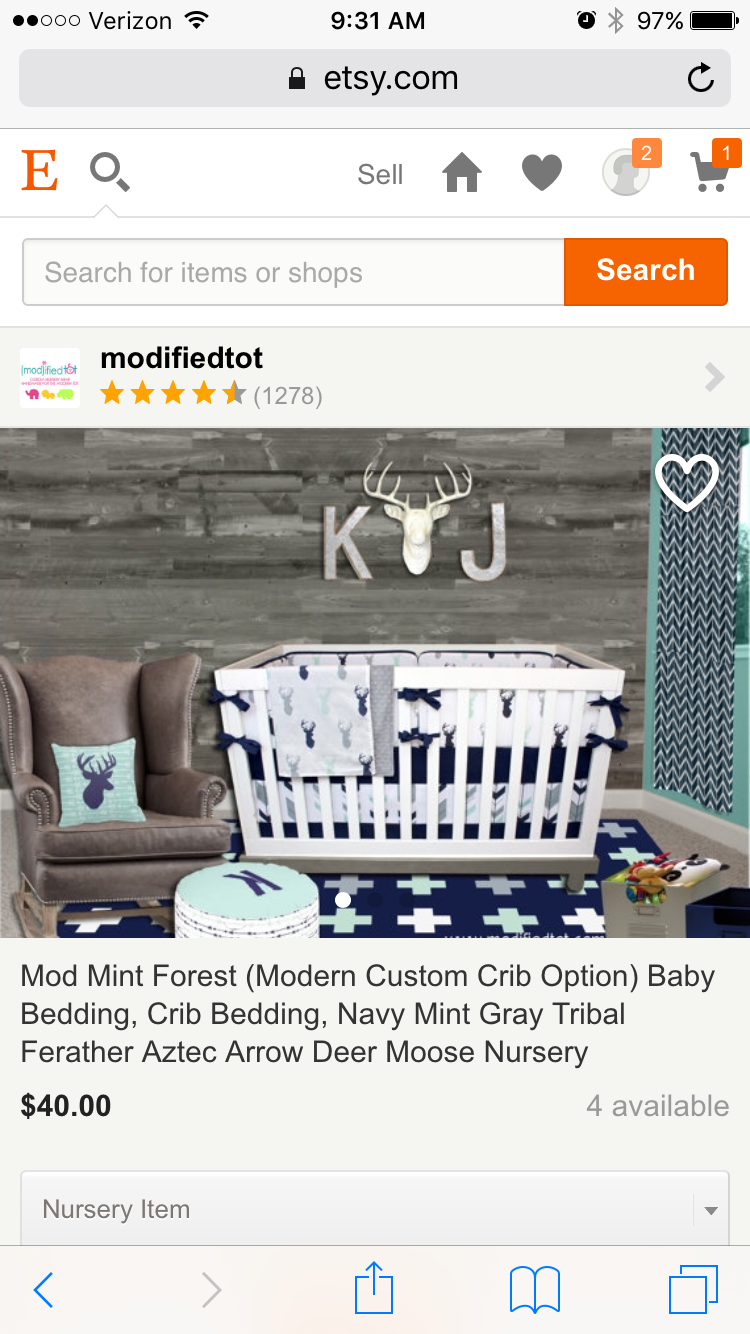Open profile avatar with notifications
The image size is (750, 1334).
tap(627, 171)
